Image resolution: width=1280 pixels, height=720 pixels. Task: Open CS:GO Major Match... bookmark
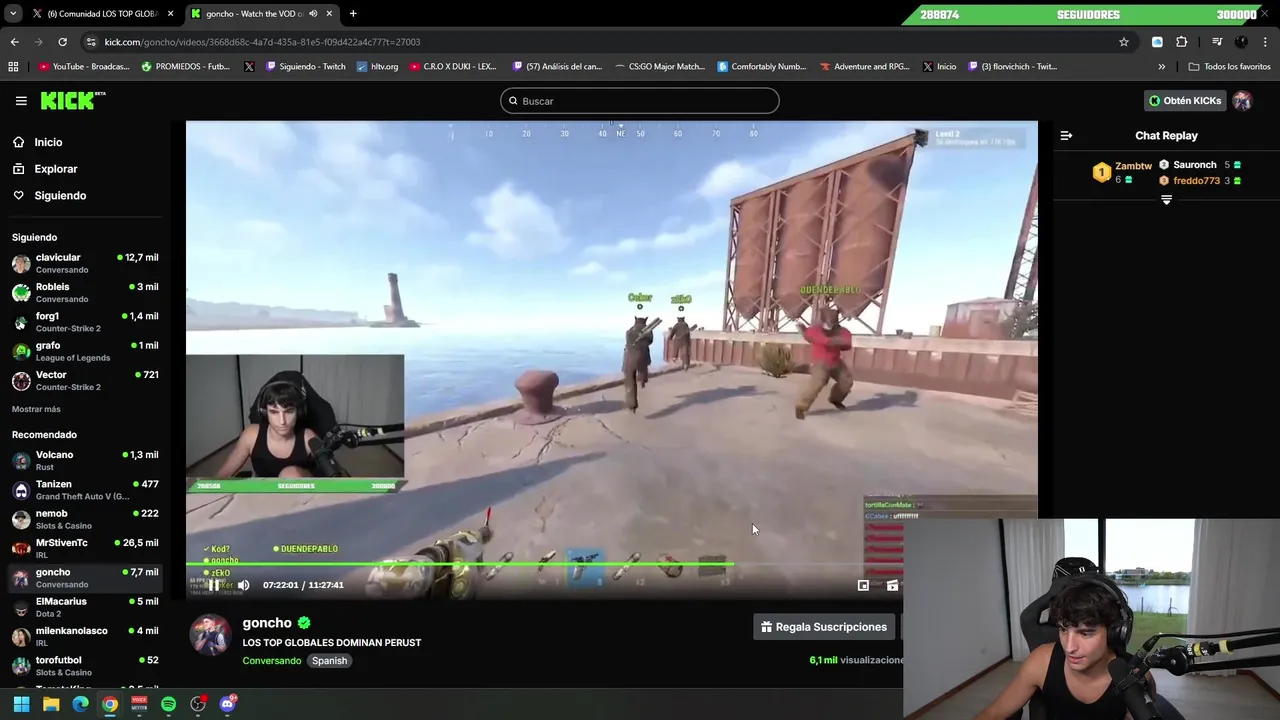660,67
